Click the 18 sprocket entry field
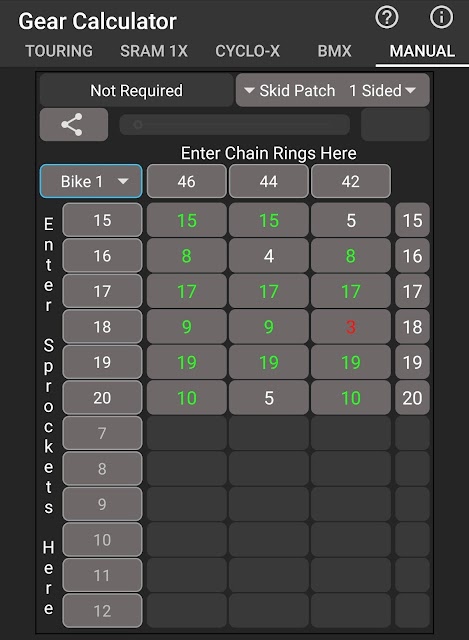The width and height of the screenshot is (469, 640). click(x=102, y=327)
